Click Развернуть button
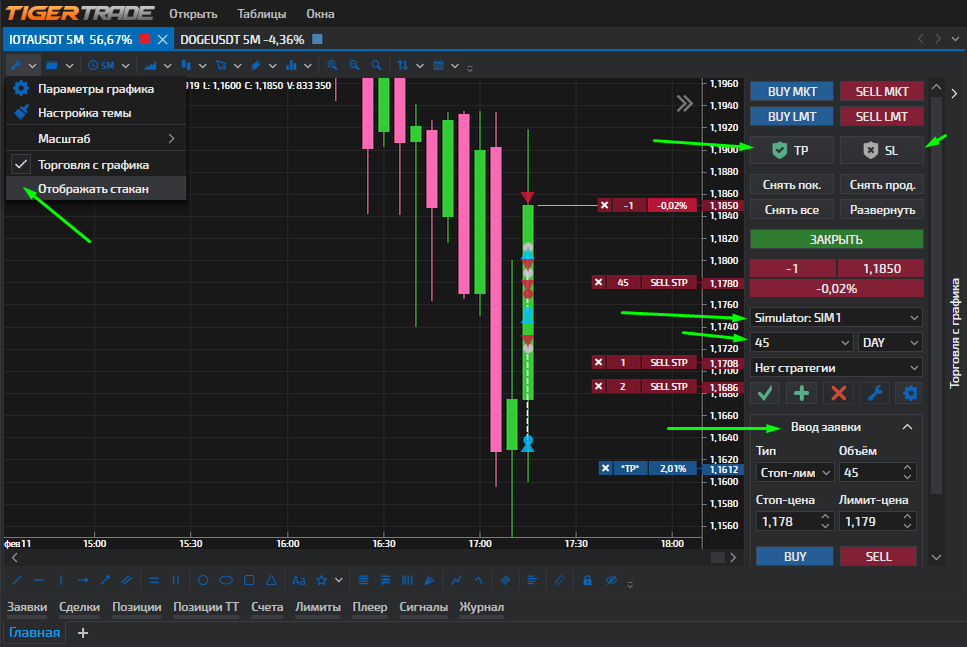Screen dimensions: 967x647 click(882, 210)
